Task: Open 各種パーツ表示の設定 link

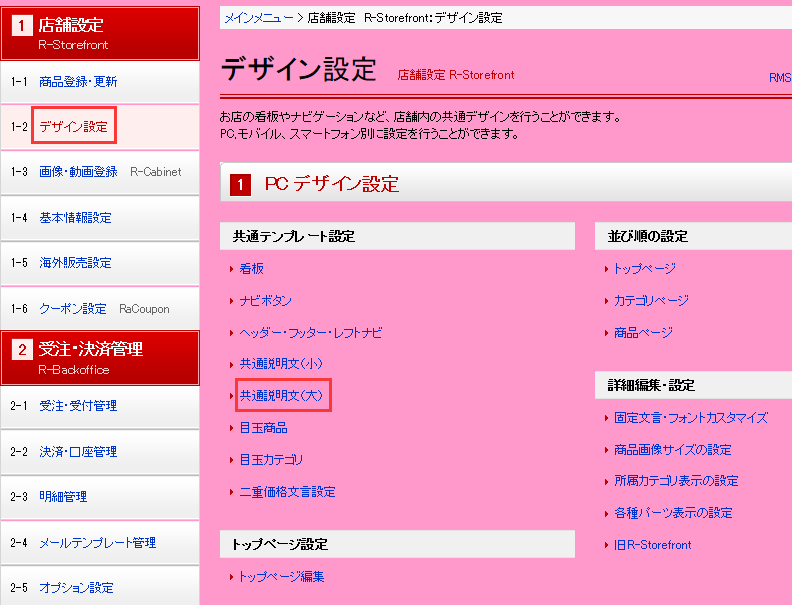Action: tap(673, 513)
